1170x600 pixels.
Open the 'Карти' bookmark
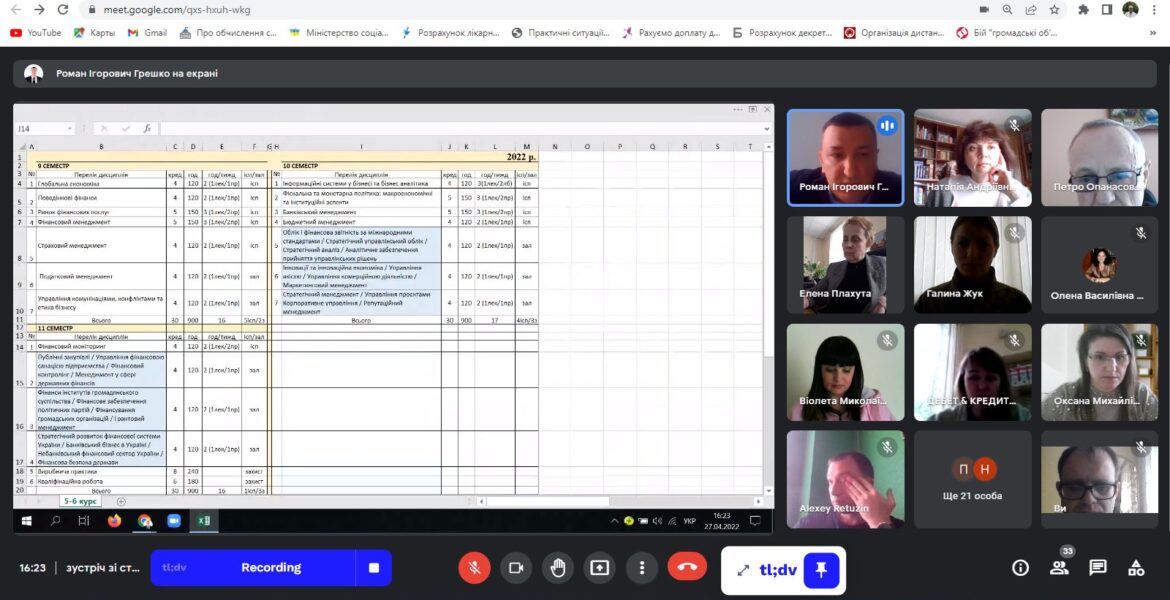point(94,33)
